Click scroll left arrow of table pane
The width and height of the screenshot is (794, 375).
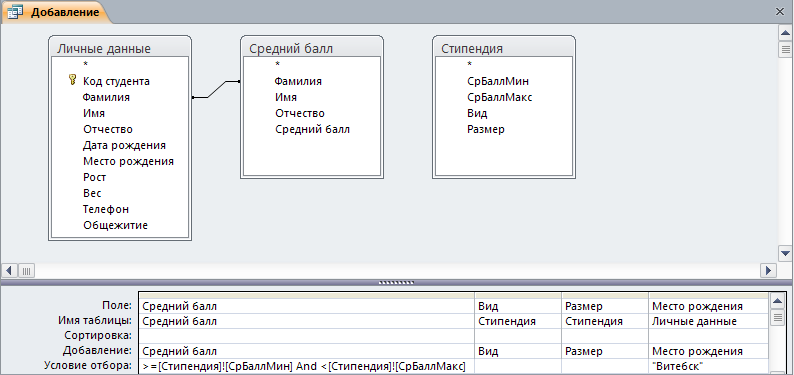click(x=10, y=270)
